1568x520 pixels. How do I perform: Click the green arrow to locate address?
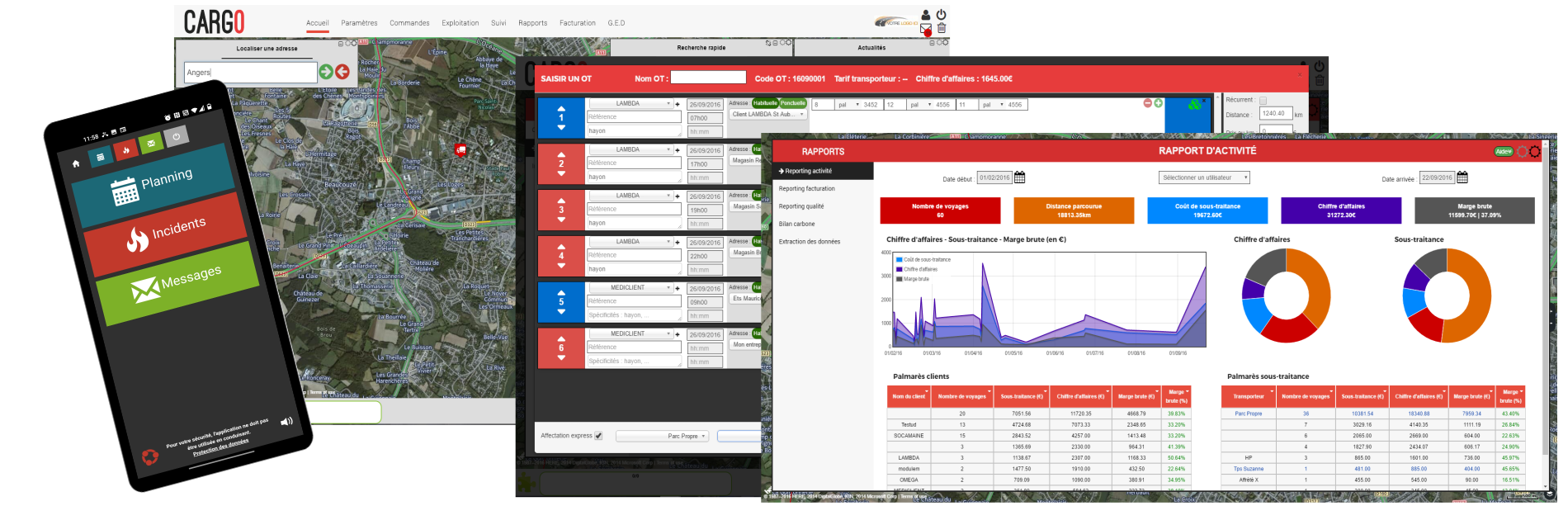pyautogui.click(x=326, y=72)
